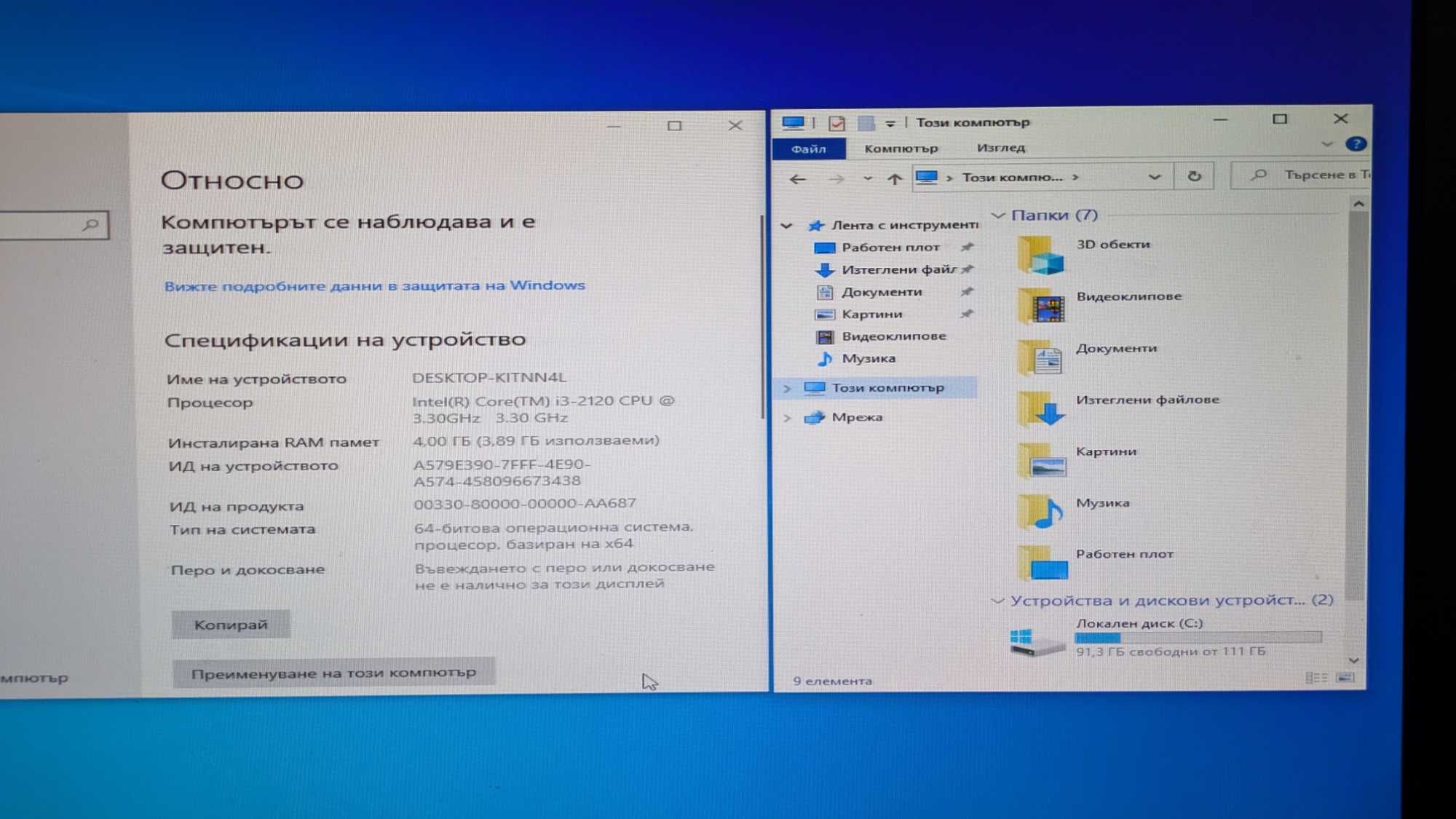Open the Файл tab
This screenshot has width=1456, height=819.
click(808, 149)
